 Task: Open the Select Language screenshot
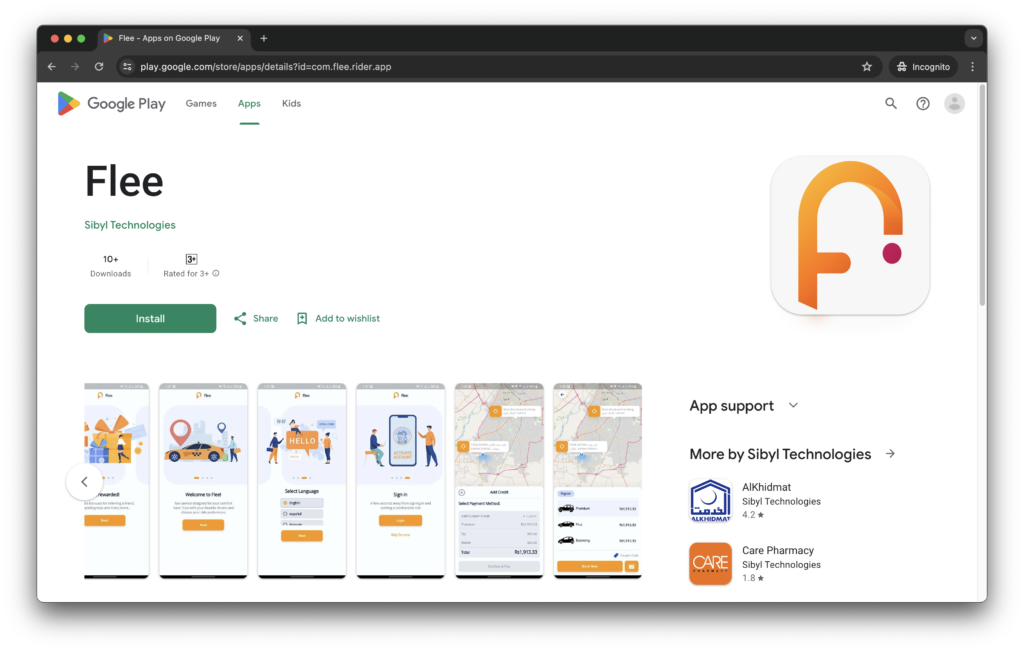302,481
